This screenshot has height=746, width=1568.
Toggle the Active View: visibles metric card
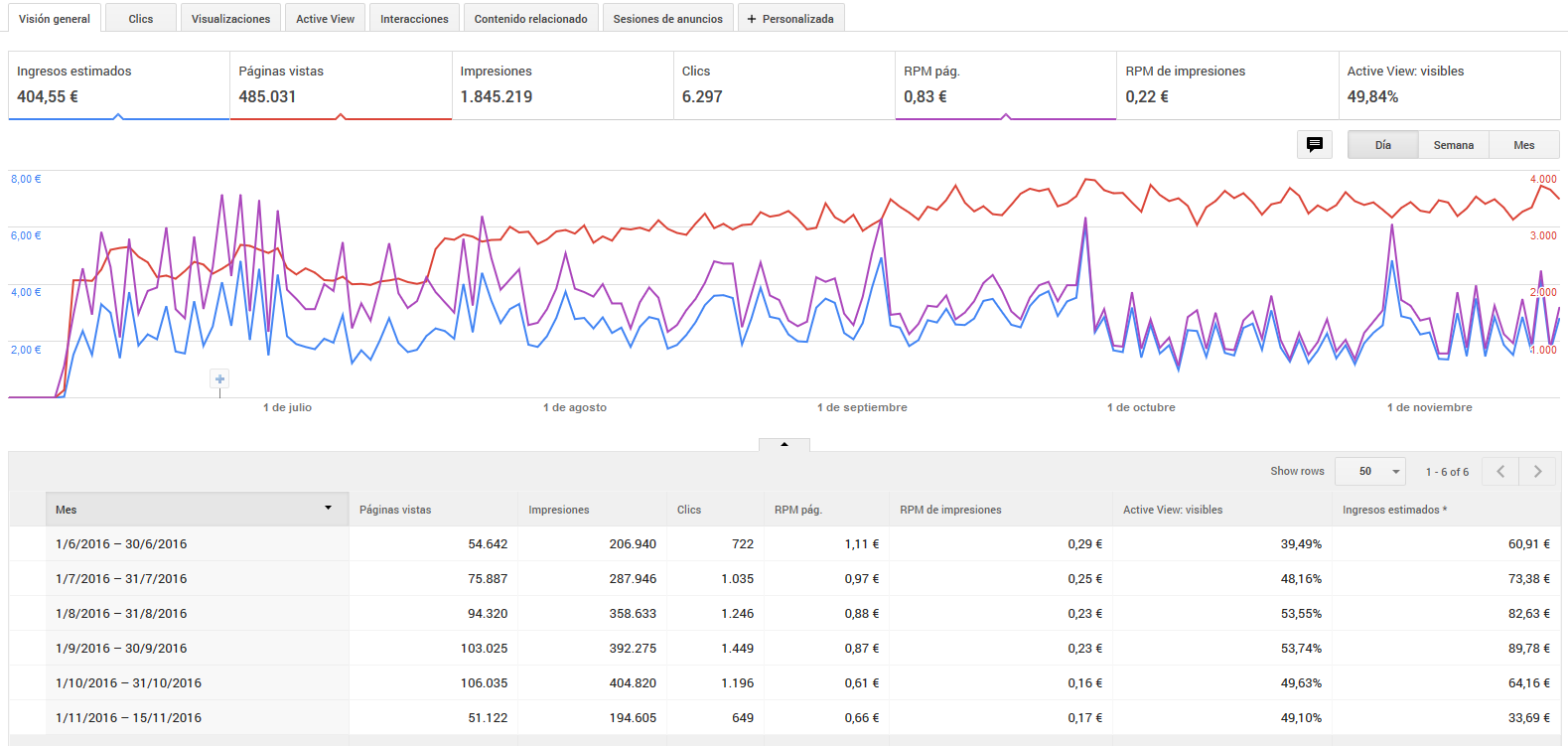click(x=1449, y=85)
